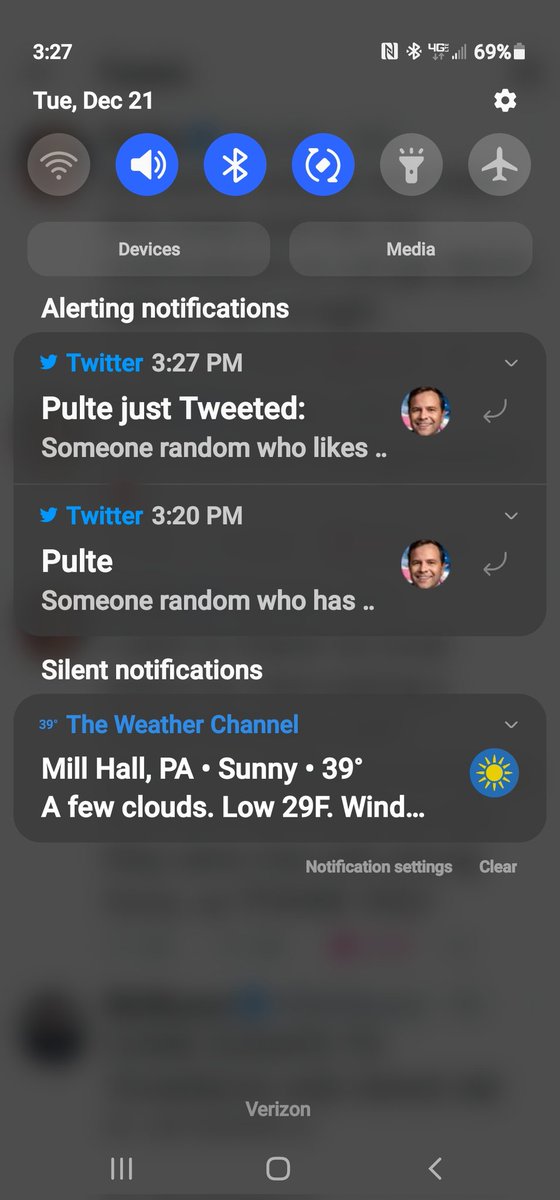560x1200 pixels.
Task: Open settings via the gear icon
Action: (505, 100)
